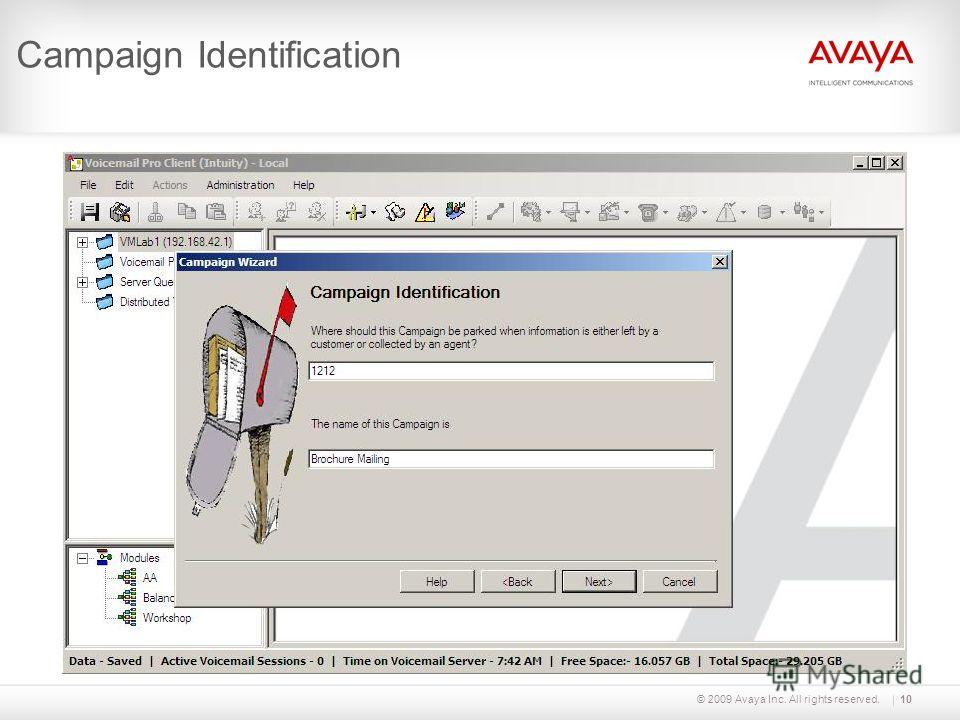Click the colorful chart toolbar icon
960x720 pixels.
455,211
